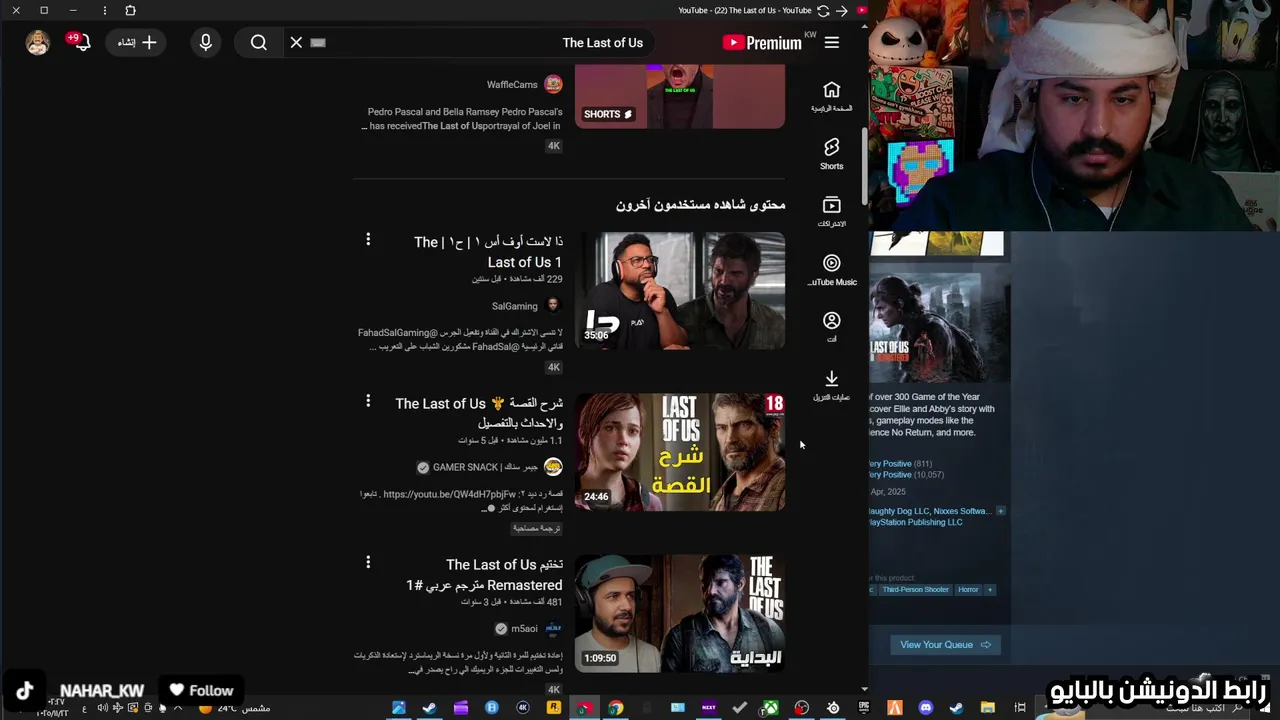Click the browser extensions puzzle icon

pyautogui.click(x=130, y=10)
